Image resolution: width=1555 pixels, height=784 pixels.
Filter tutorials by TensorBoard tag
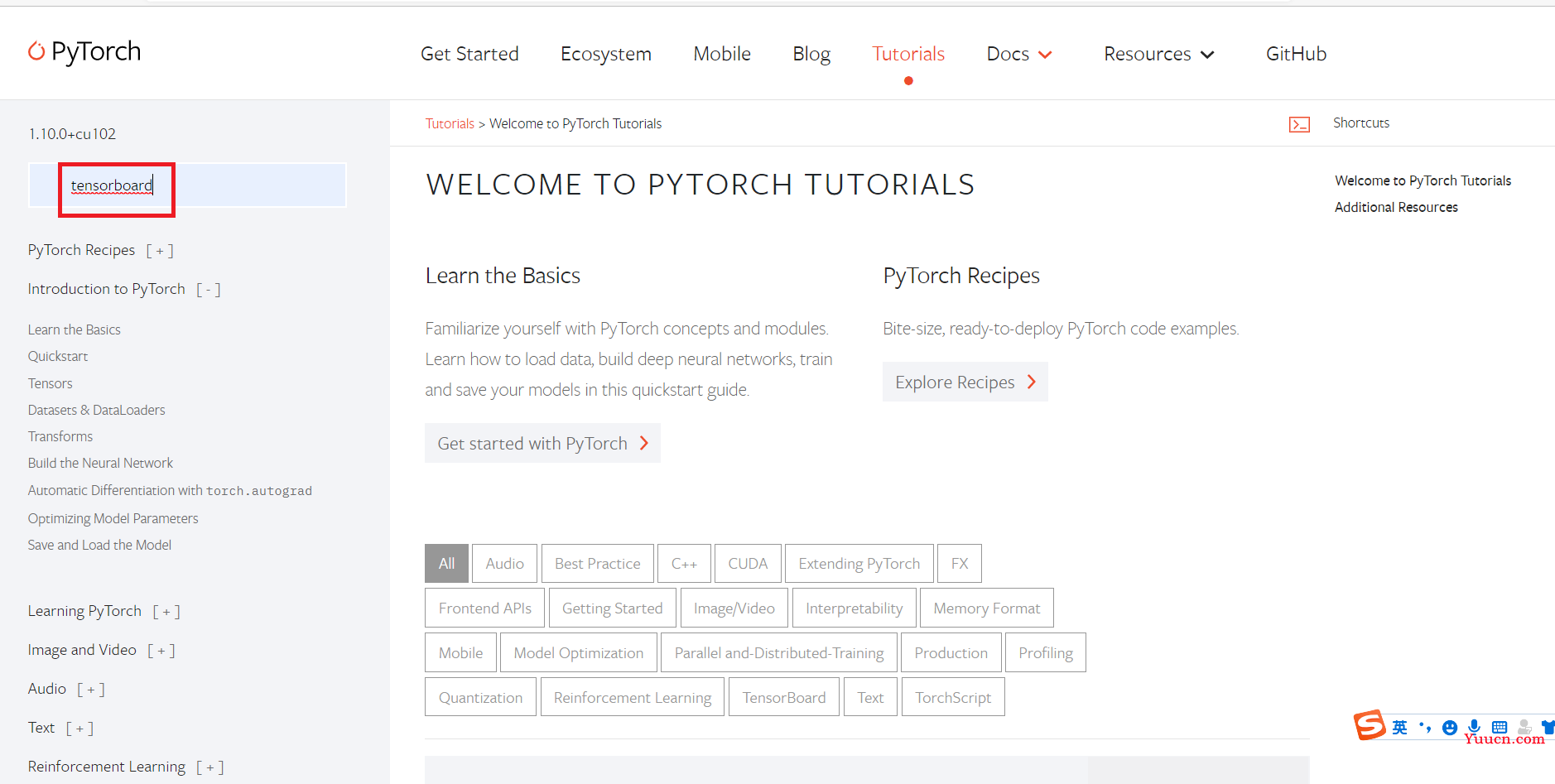(x=784, y=697)
